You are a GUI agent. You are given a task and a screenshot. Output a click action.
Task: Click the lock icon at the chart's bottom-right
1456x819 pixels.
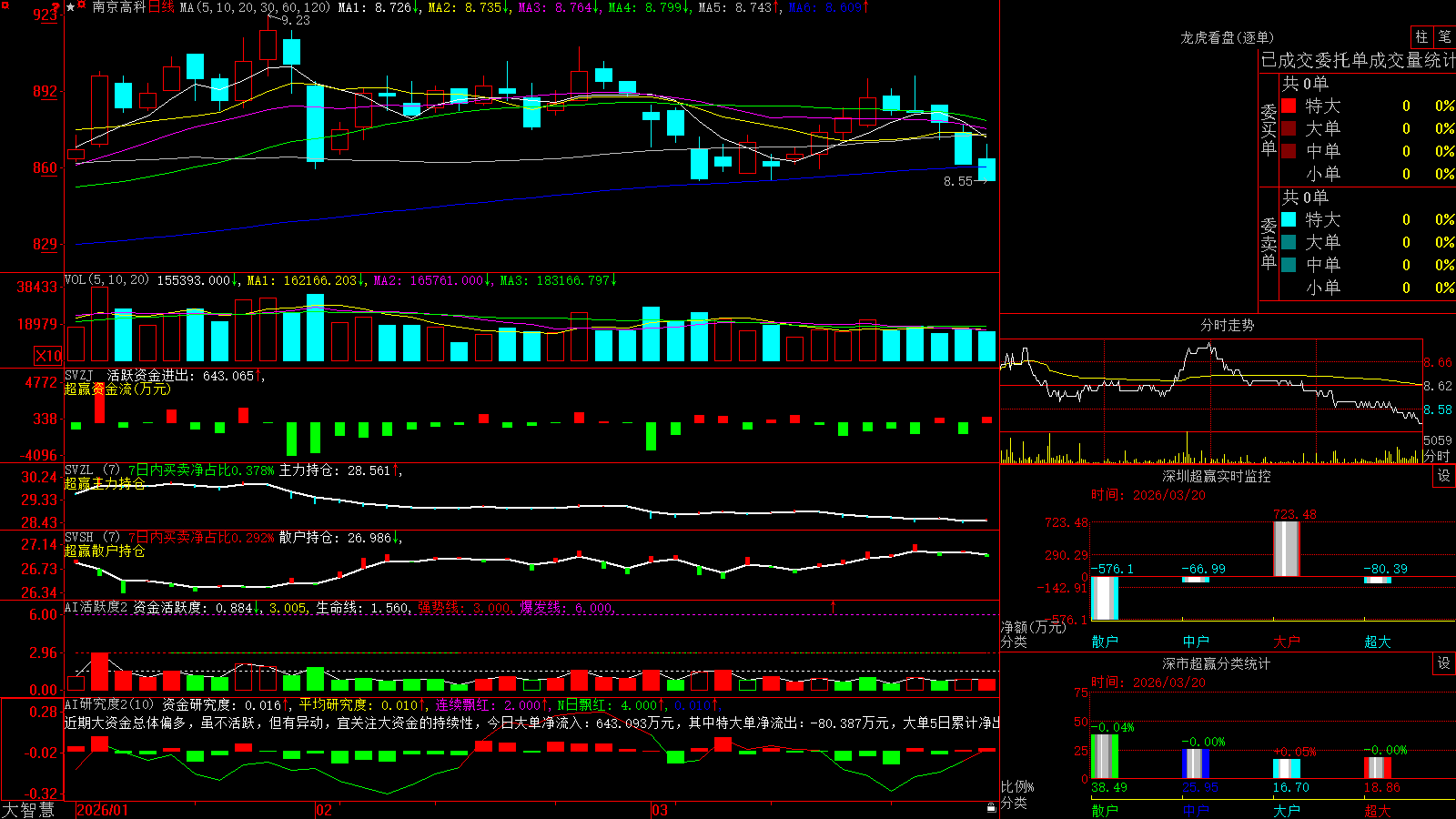991,808
